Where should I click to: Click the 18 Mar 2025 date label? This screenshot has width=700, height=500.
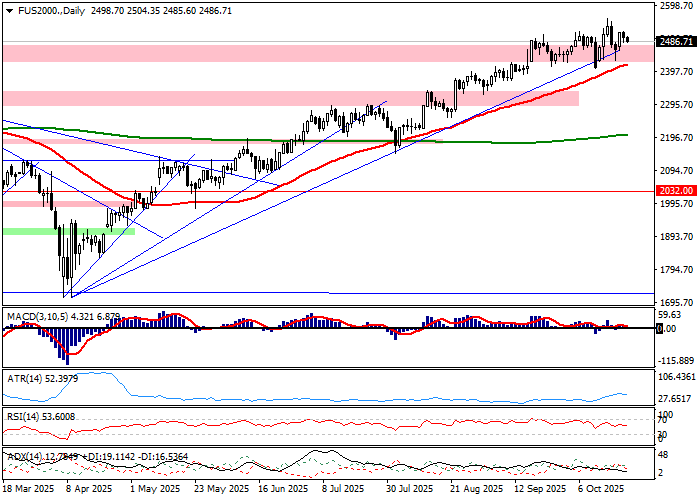(x=27, y=489)
